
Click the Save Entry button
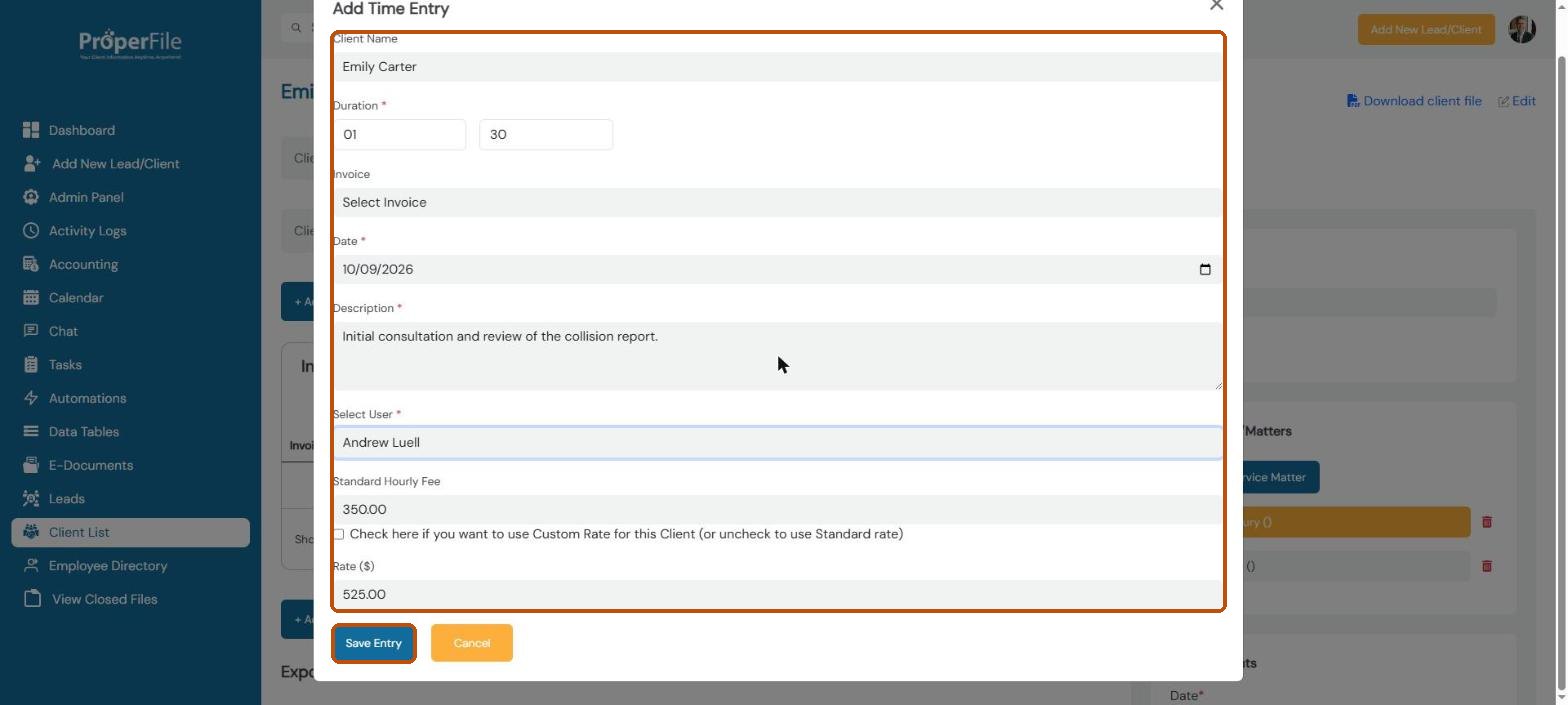(x=373, y=643)
